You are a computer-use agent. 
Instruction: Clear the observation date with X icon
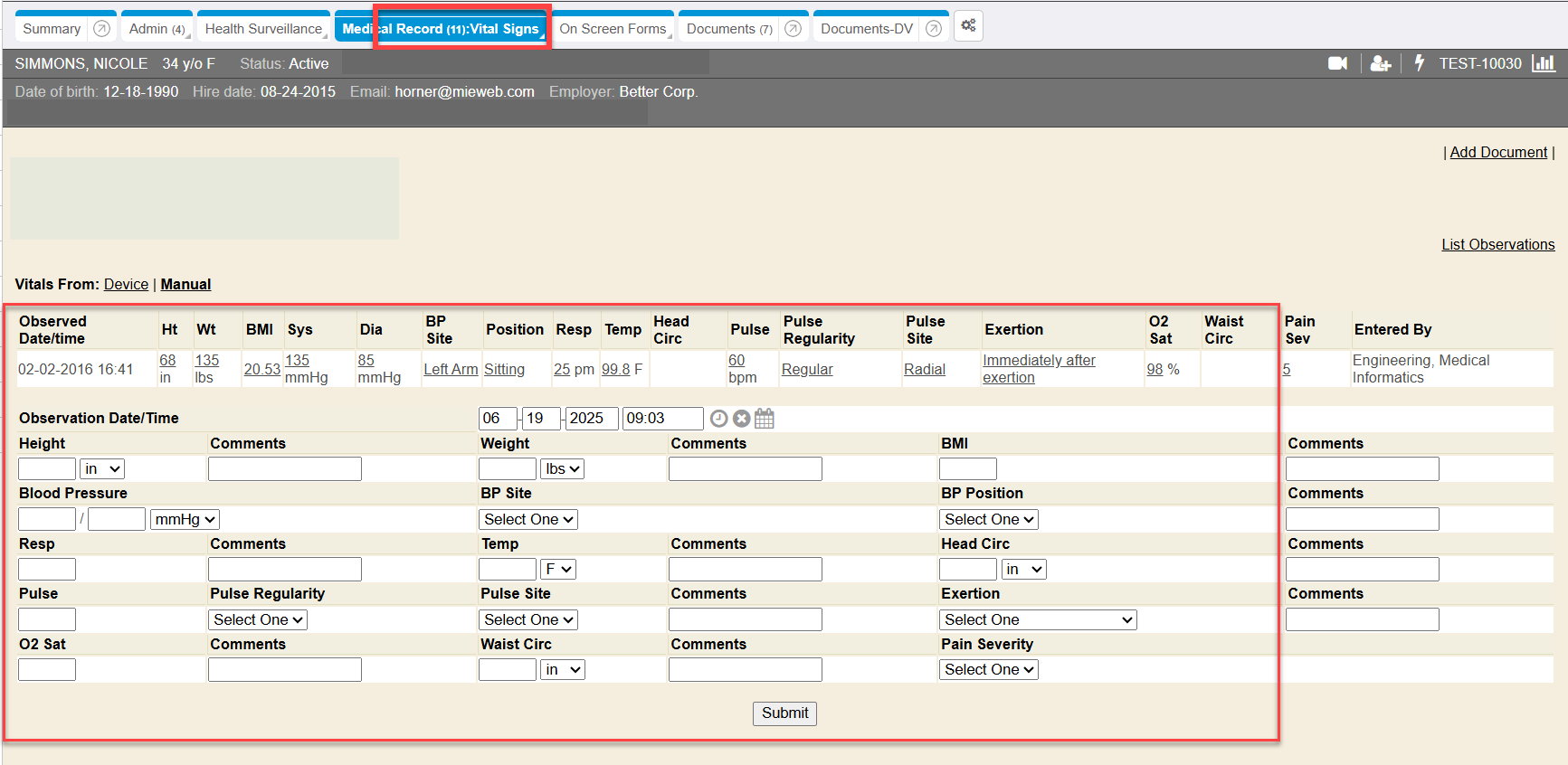pyautogui.click(x=741, y=419)
